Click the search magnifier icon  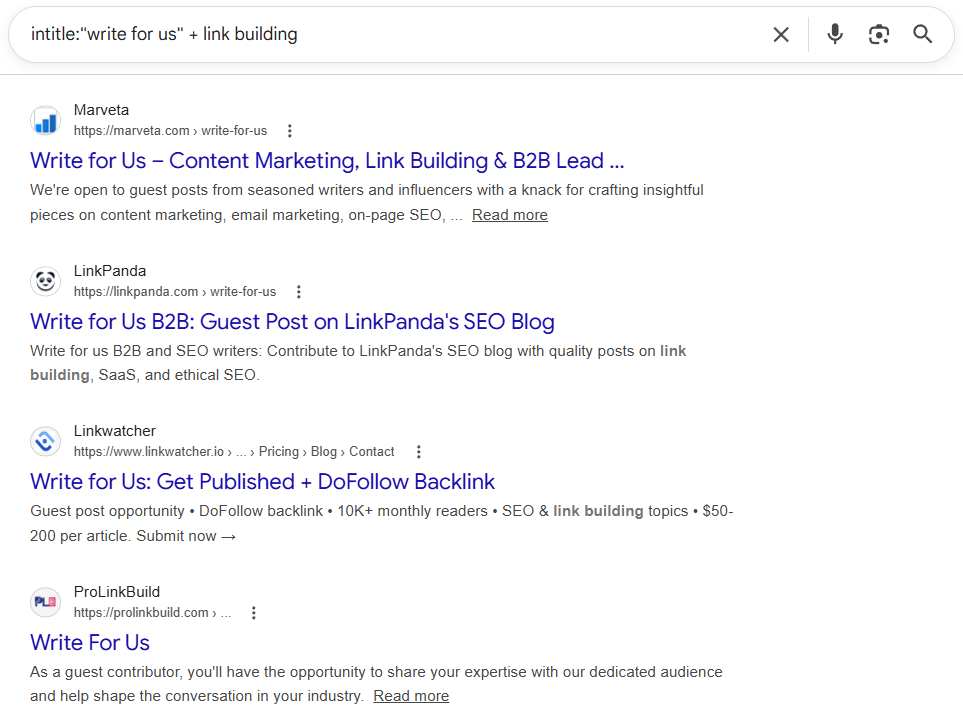[922, 33]
